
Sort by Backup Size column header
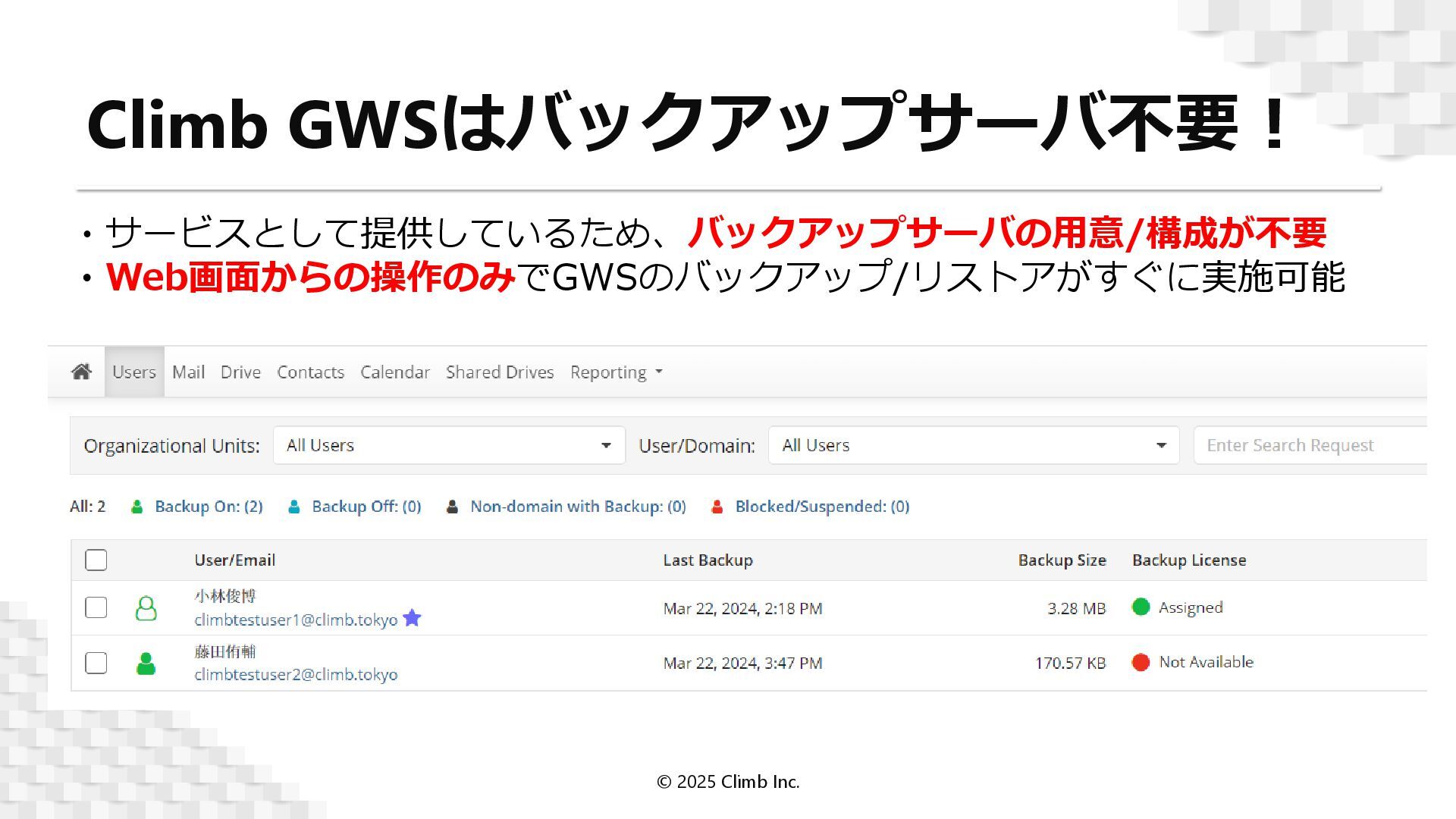click(1062, 560)
